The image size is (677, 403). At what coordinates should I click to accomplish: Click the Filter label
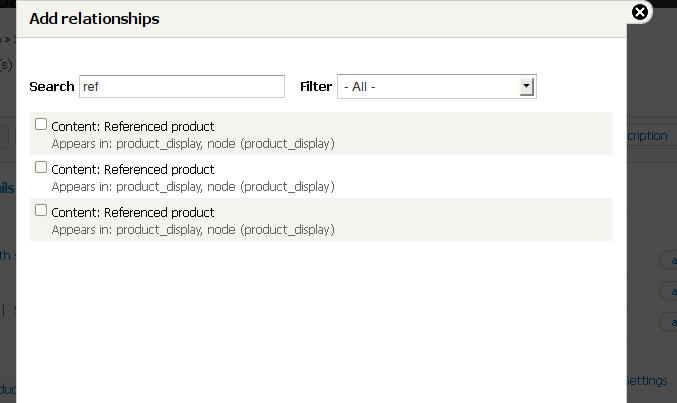tap(316, 87)
